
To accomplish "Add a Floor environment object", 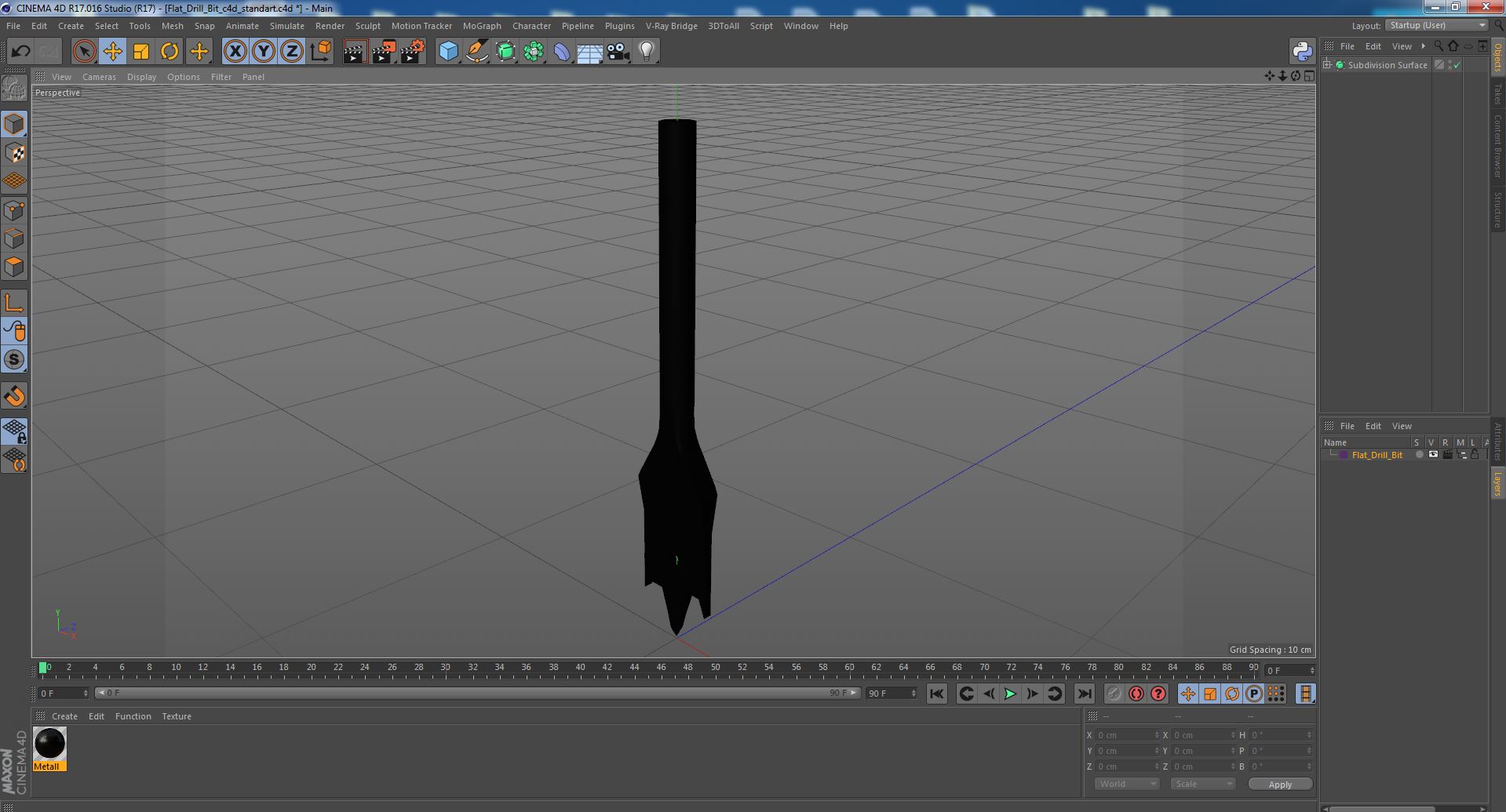I will [590, 52].
